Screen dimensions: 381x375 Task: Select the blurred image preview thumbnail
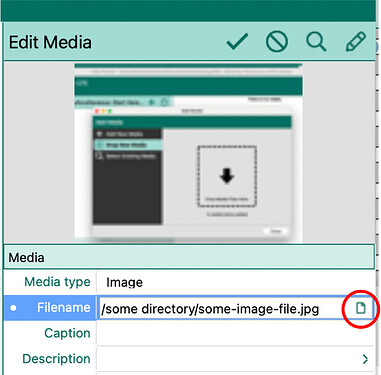click(x=188, y=153)
